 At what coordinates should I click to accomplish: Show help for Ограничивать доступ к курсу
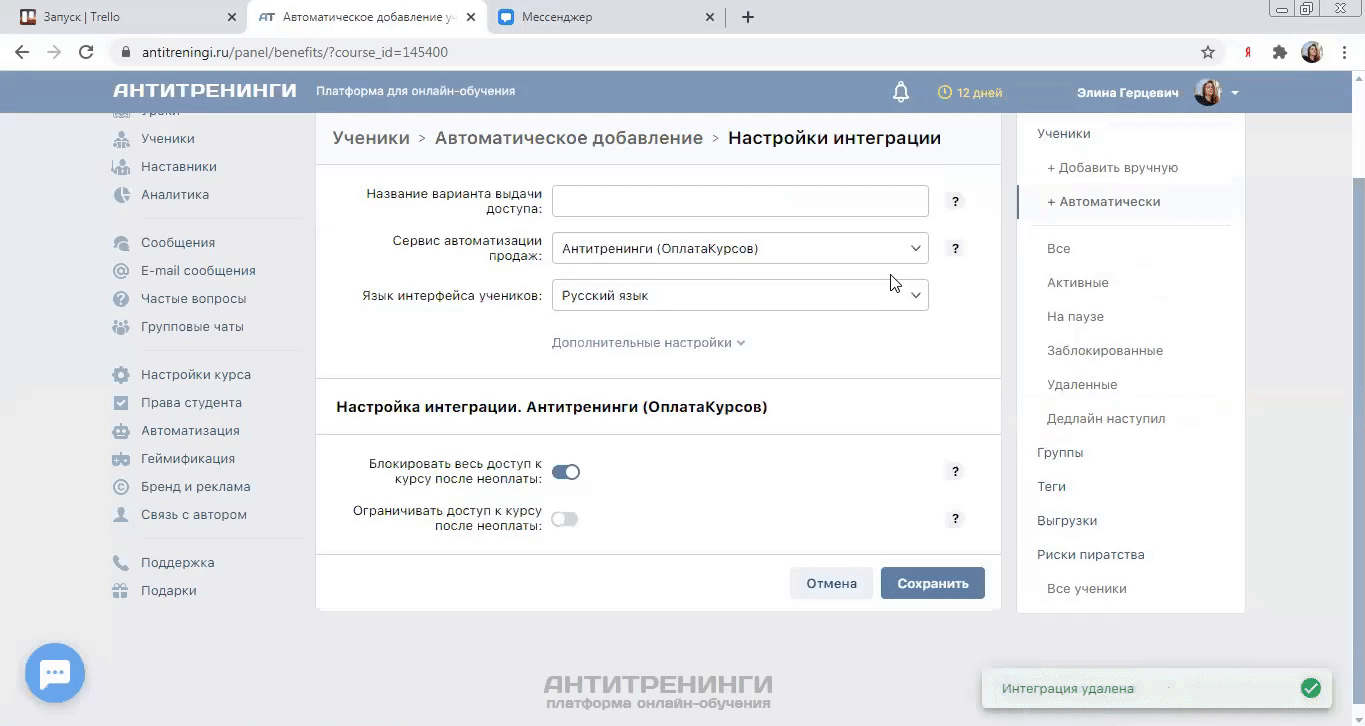(x=955, y=519)
